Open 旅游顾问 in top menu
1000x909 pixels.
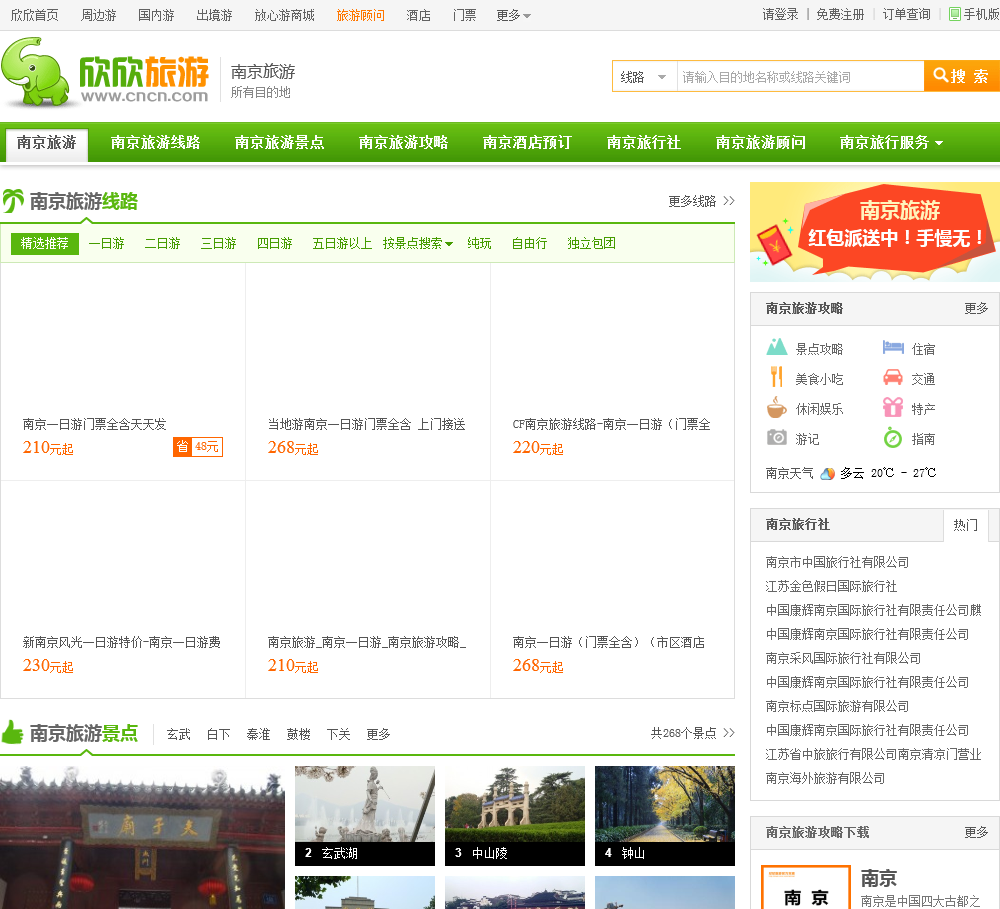click(360, 15)
